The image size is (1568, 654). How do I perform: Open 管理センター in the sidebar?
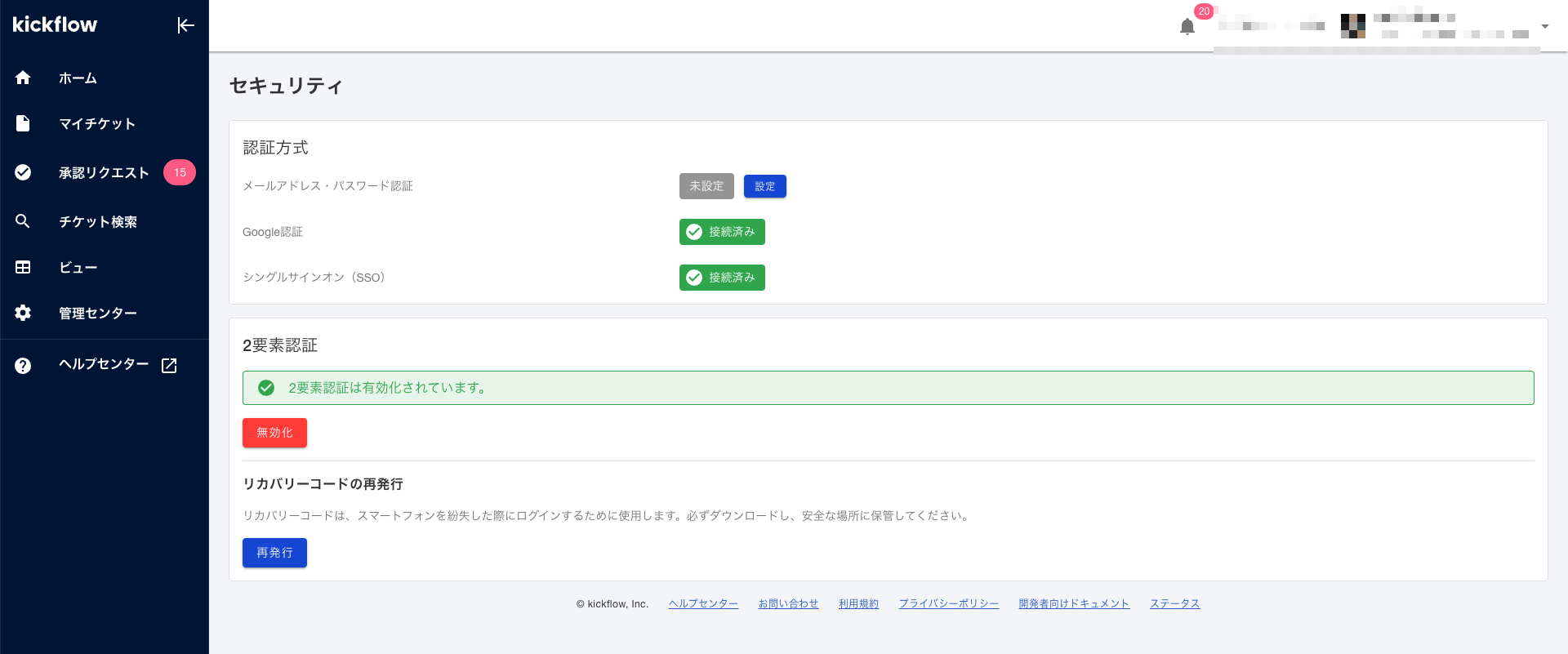point(105,313)
